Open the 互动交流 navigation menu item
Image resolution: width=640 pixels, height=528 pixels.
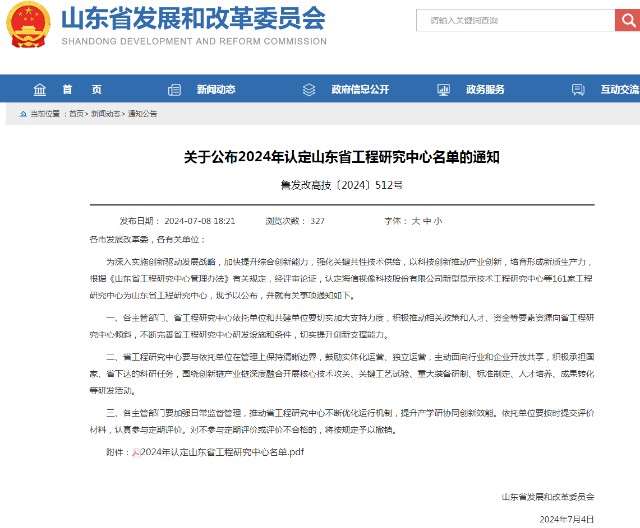[x=620, y=89]
